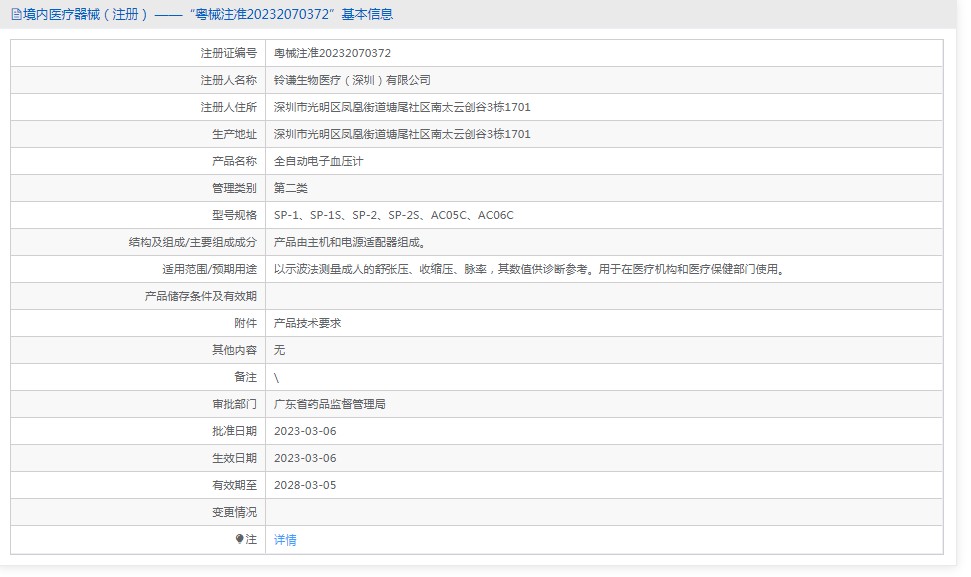Click the intended use text 以示波法测量成人的舒张压
The width and height of the screenshot is (971, 577).
(341, 269)
